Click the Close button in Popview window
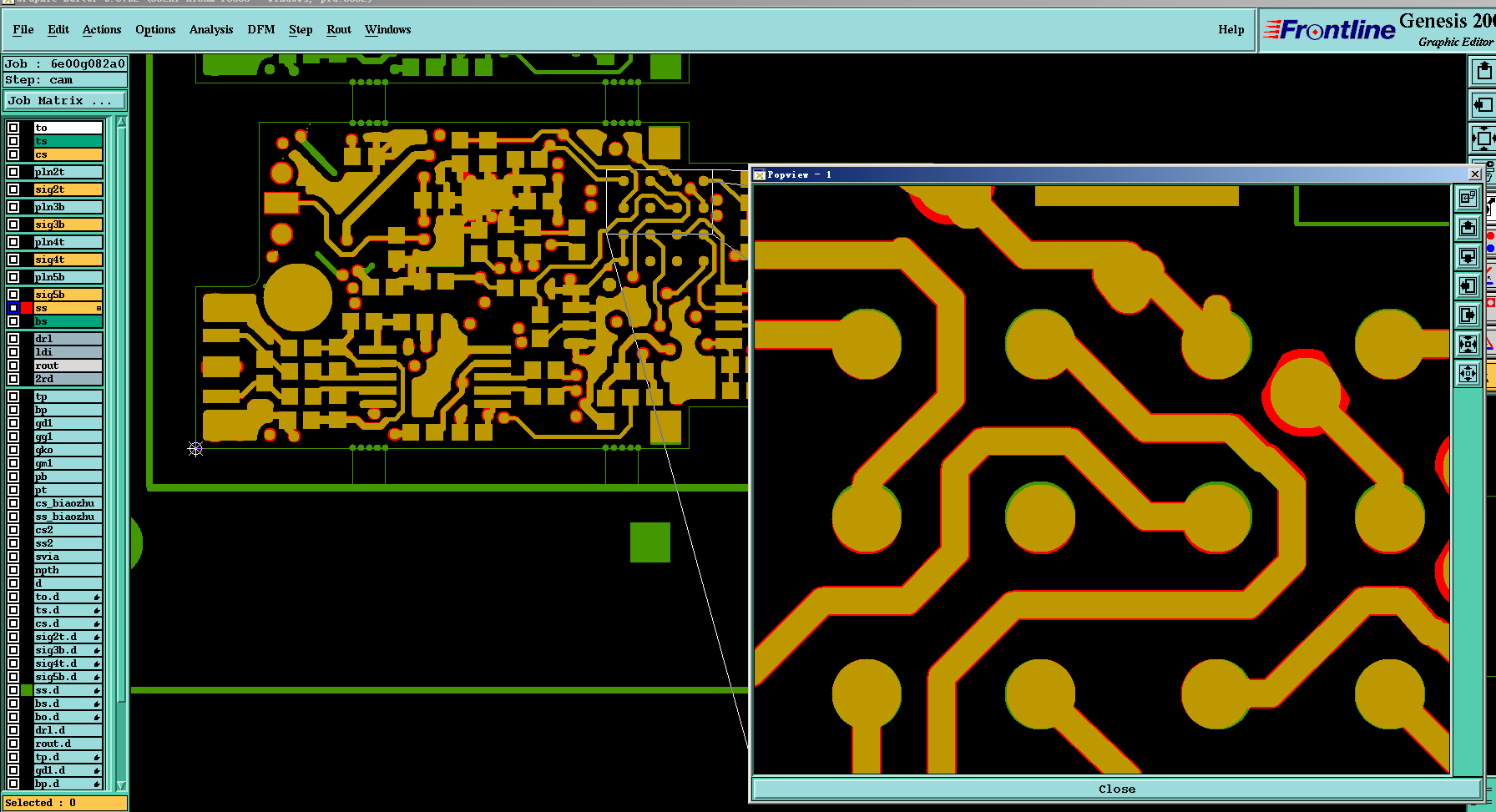1496x812 pixels. (1117, 789)
